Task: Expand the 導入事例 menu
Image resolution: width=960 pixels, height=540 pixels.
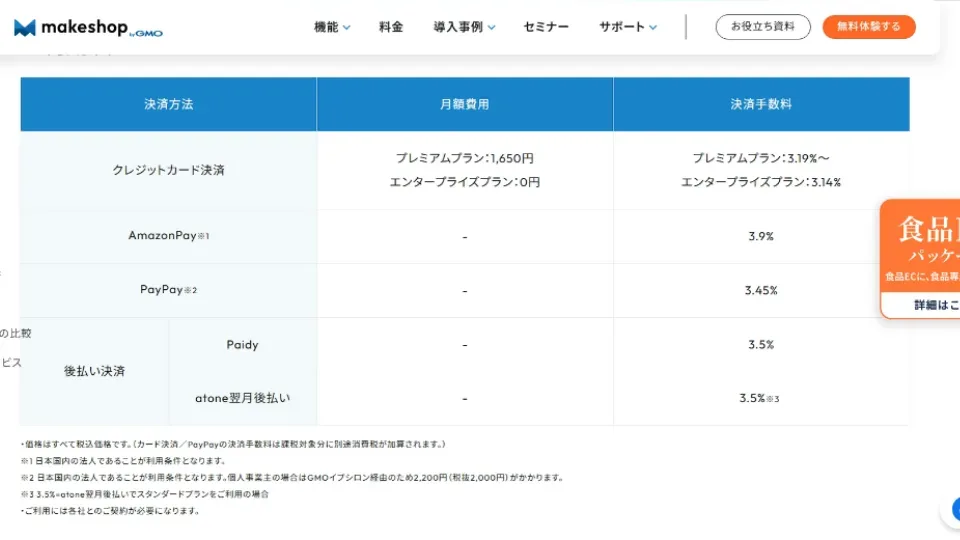Action: coord(464,27)
